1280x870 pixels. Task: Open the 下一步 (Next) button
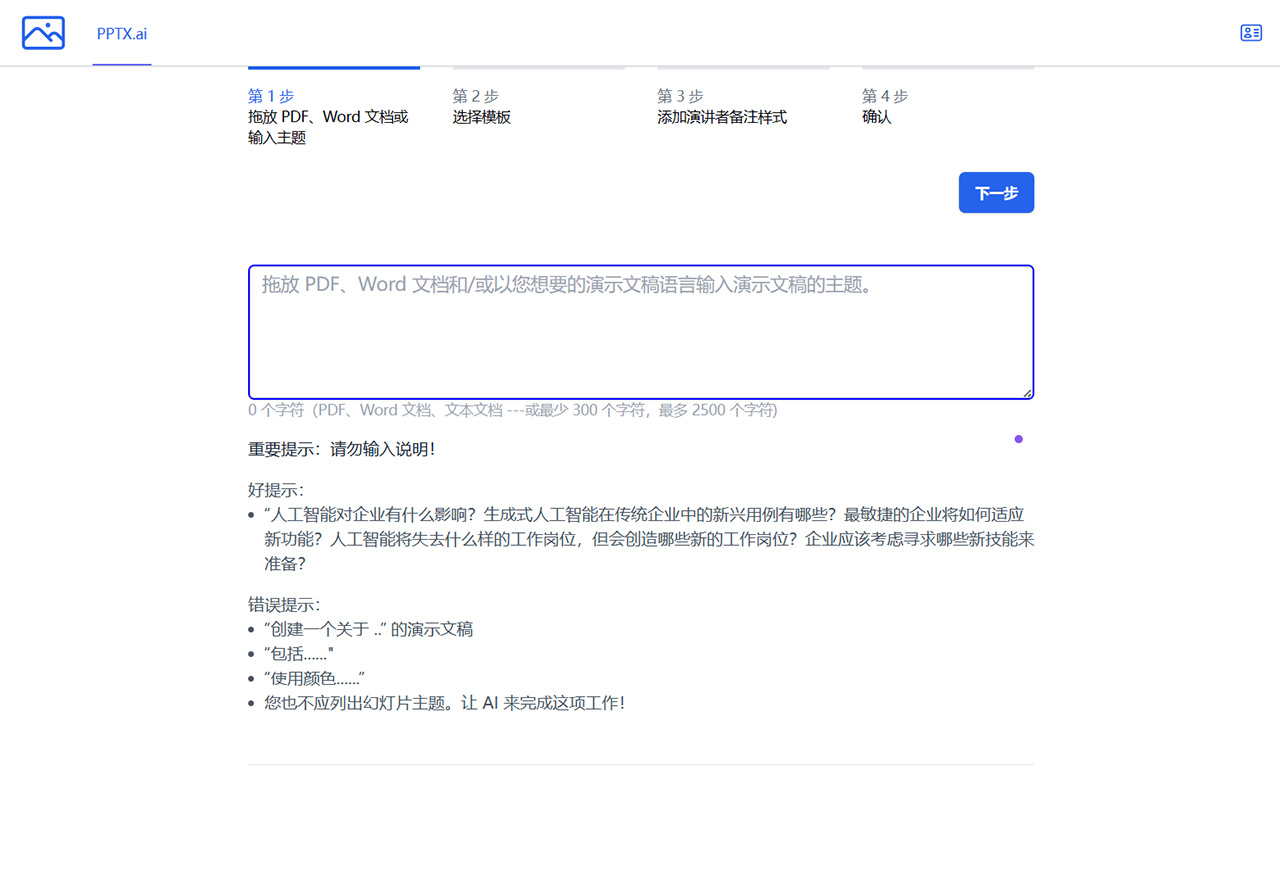click(x=995, y=192)
